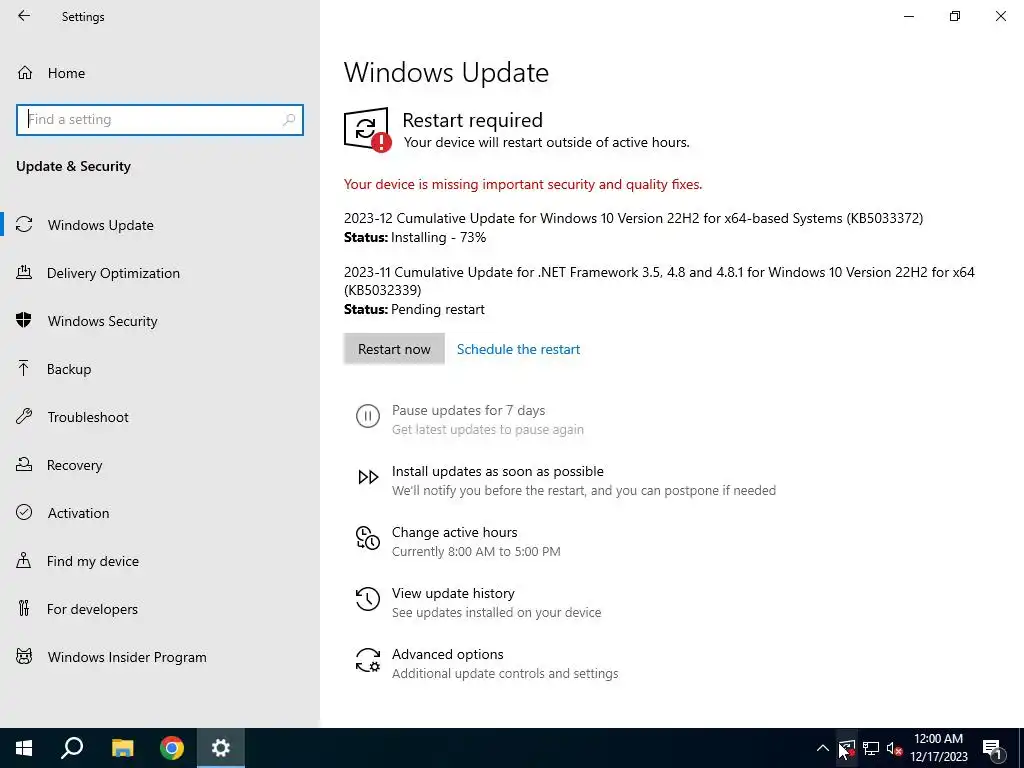1024x768 pixels.
Task: Click the KB5033372 cumulative update text
Action: tap(633, 218)
